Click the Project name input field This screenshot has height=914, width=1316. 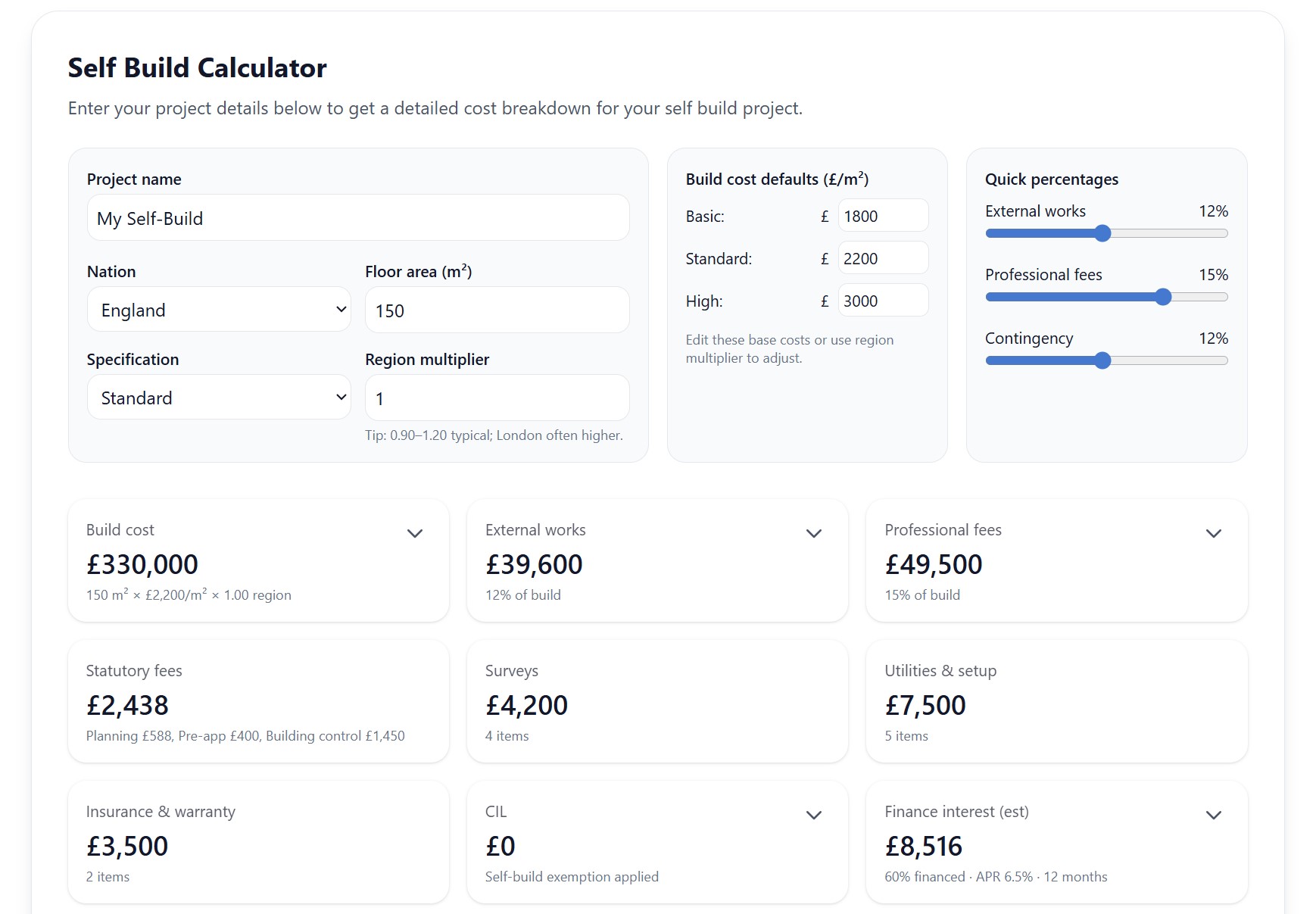coord(357,218)
